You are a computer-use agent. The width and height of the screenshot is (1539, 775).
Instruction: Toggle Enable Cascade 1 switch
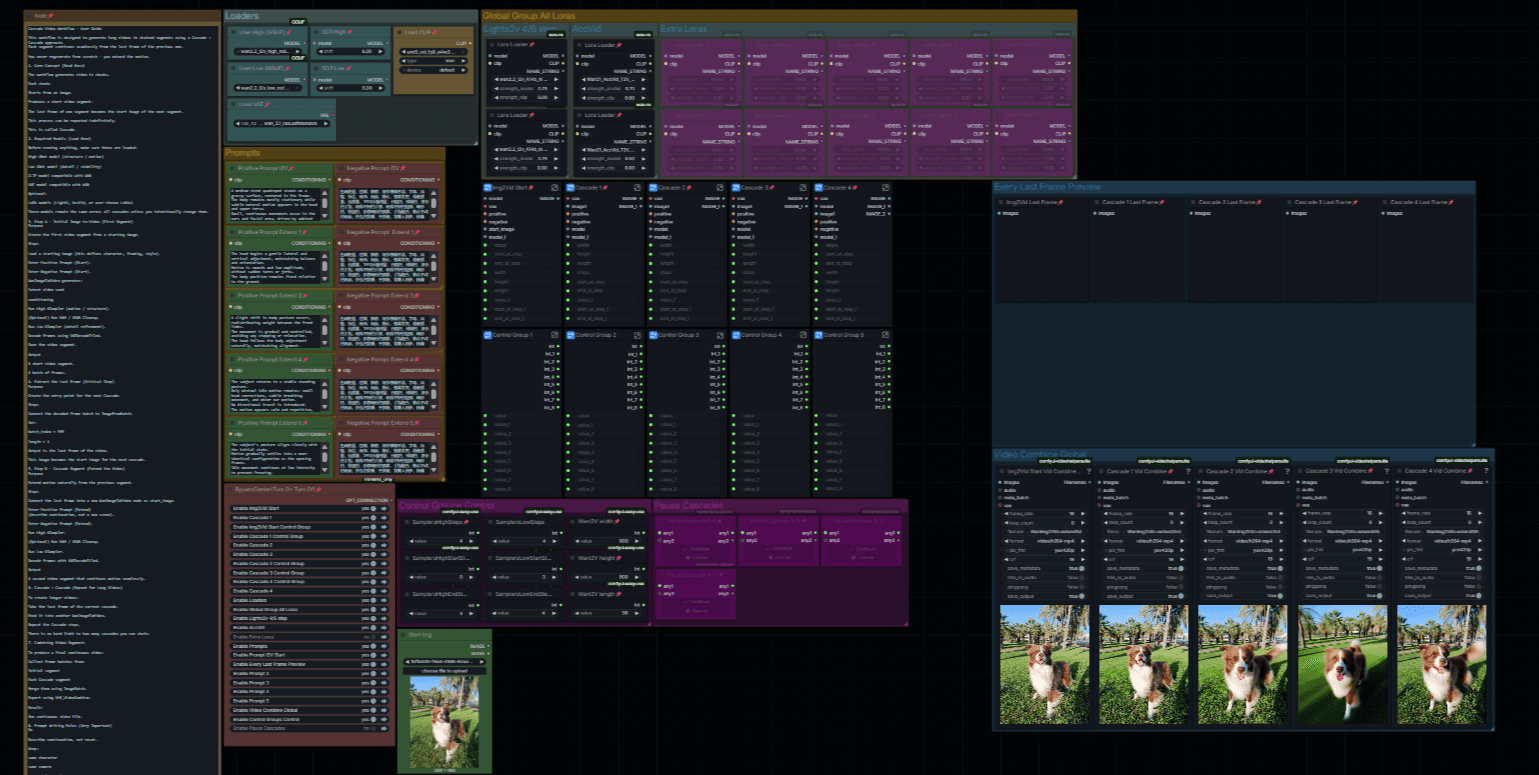373,518
